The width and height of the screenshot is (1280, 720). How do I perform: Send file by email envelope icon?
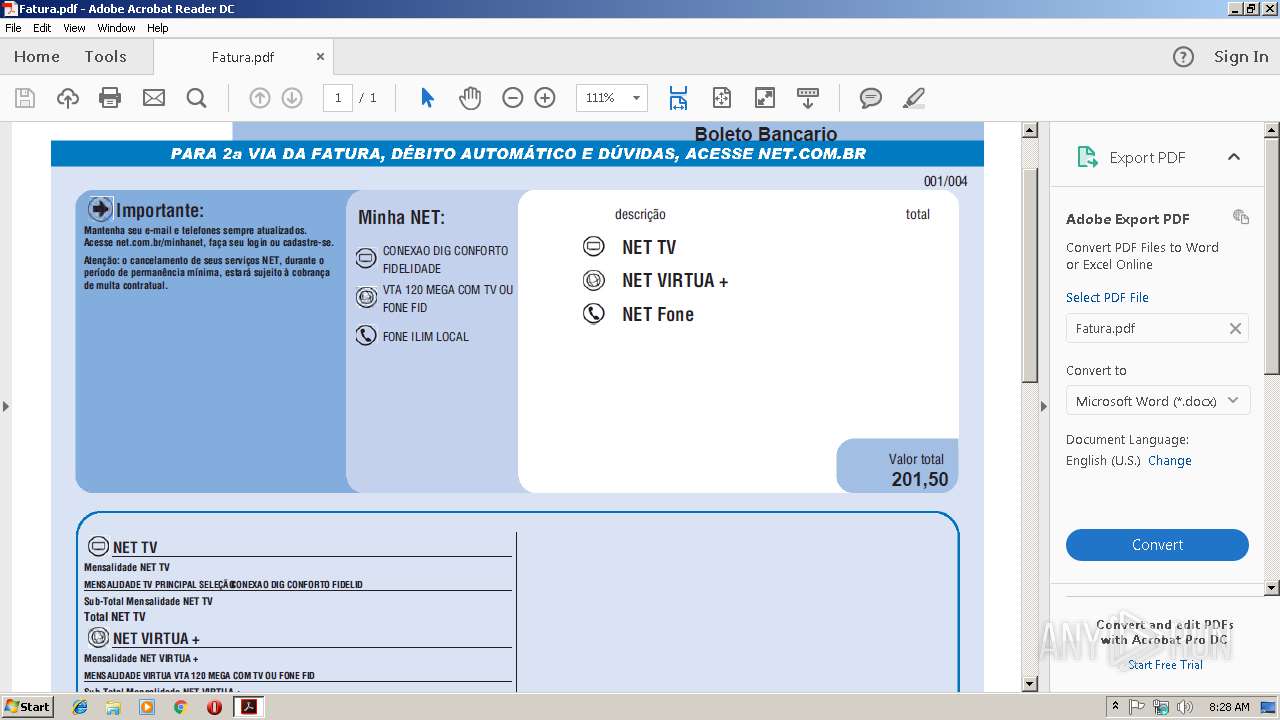coord(153,98)
